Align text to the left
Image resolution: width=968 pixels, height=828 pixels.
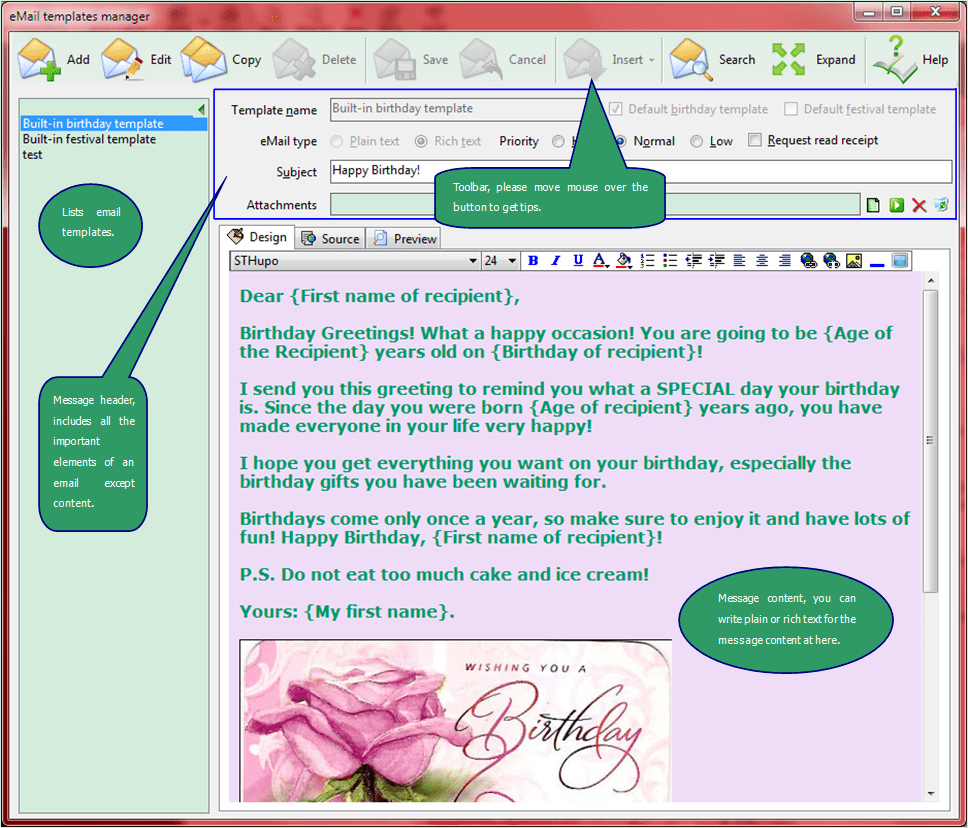739,261
